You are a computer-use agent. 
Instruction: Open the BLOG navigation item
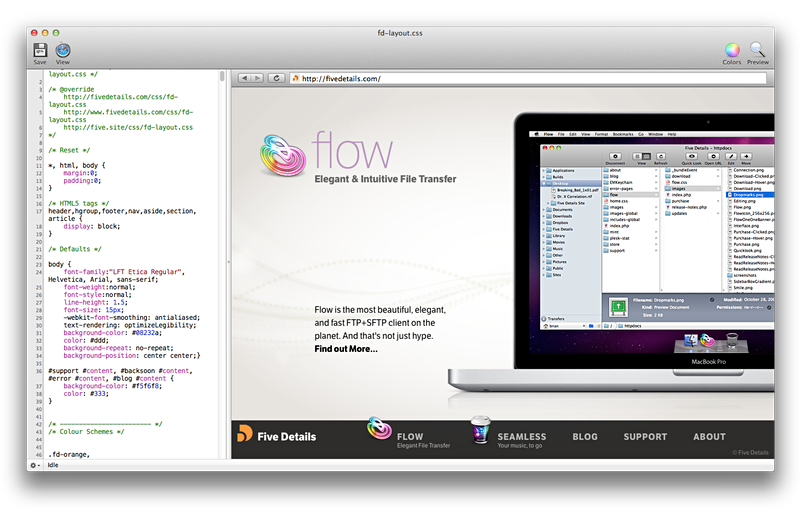(x=585, y=437)
